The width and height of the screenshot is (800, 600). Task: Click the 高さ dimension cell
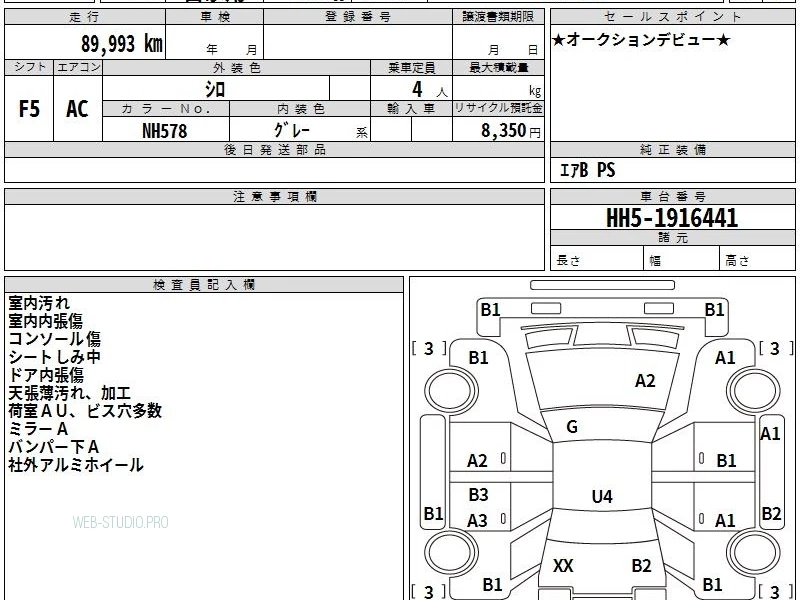(x=757, y=258)
